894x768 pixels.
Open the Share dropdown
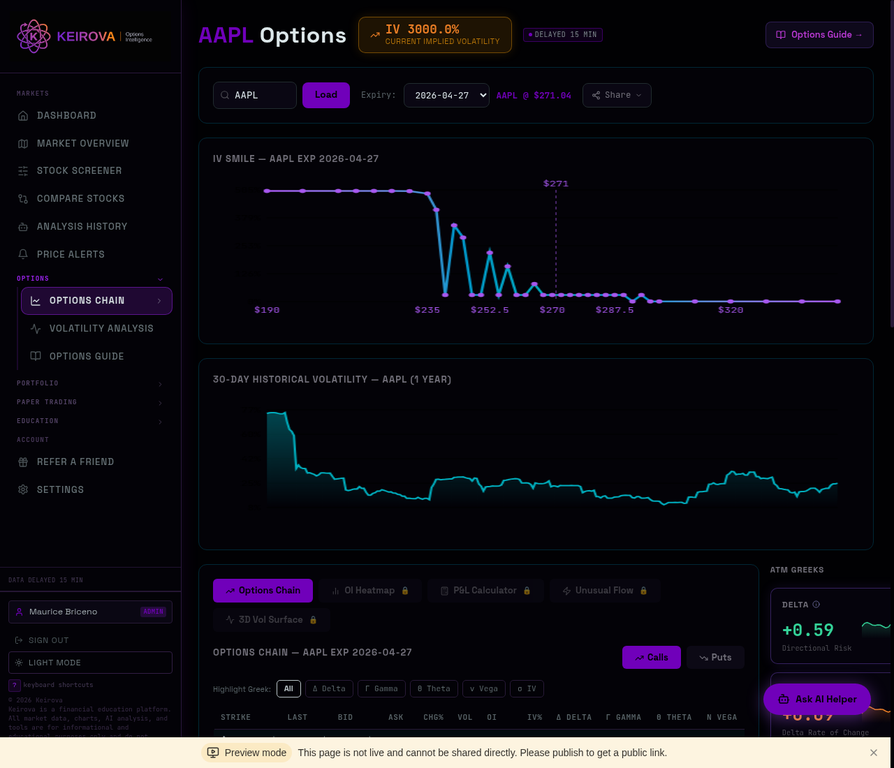[617, 95]
